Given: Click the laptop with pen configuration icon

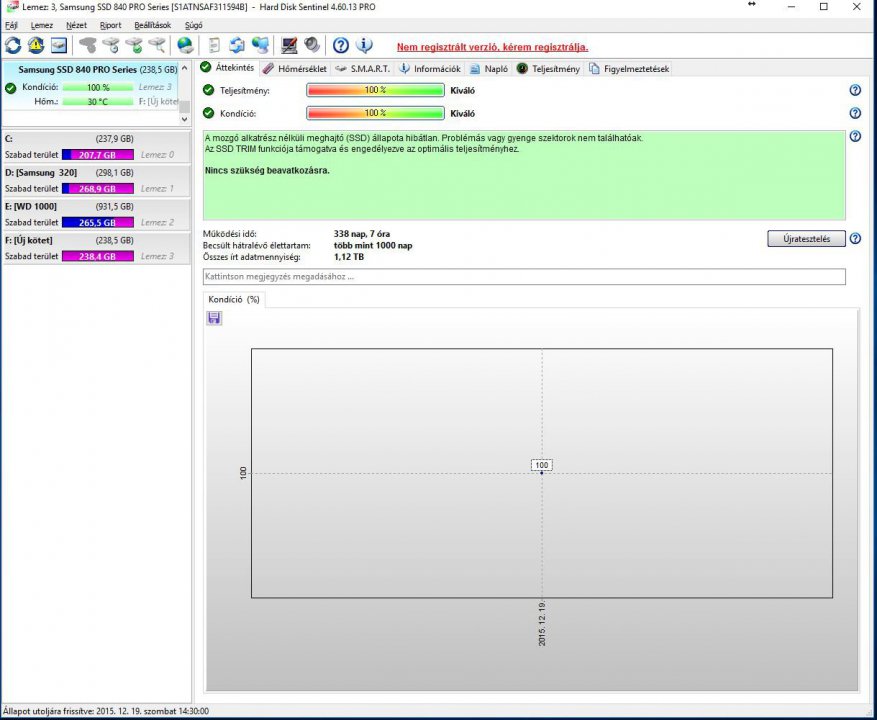Looking at the screenshot, I should (289, 45).
